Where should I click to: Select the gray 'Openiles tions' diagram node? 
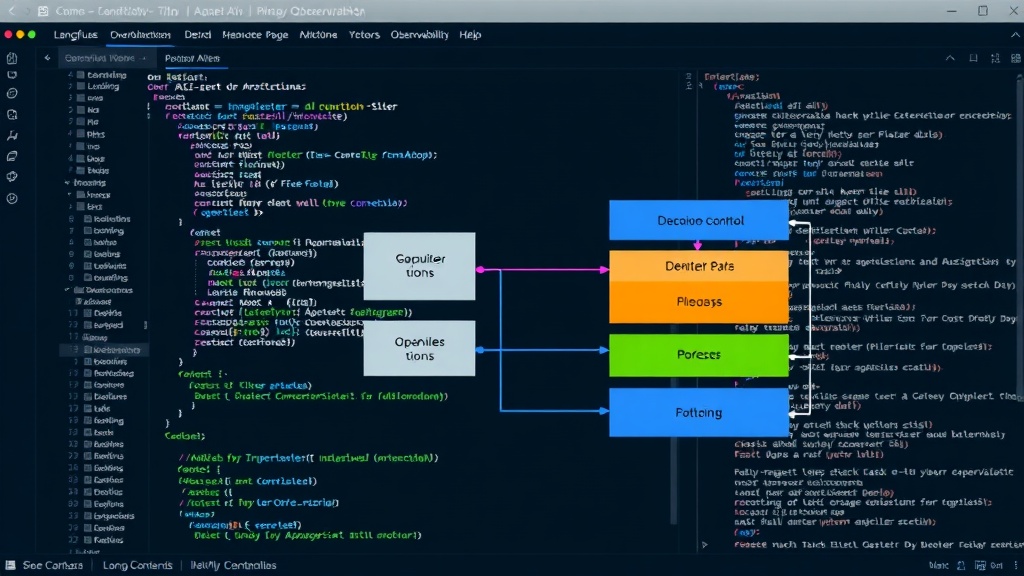point(419,348)
